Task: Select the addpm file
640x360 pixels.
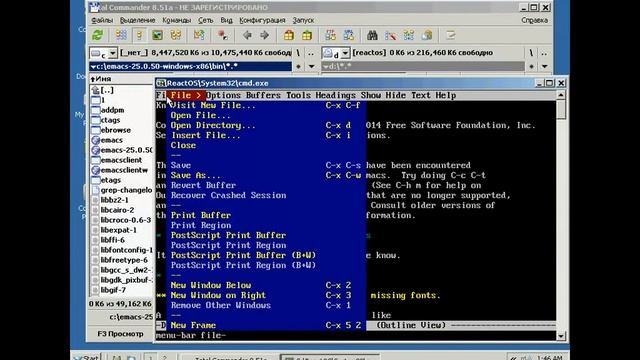Action: click(x=112, y=110)
